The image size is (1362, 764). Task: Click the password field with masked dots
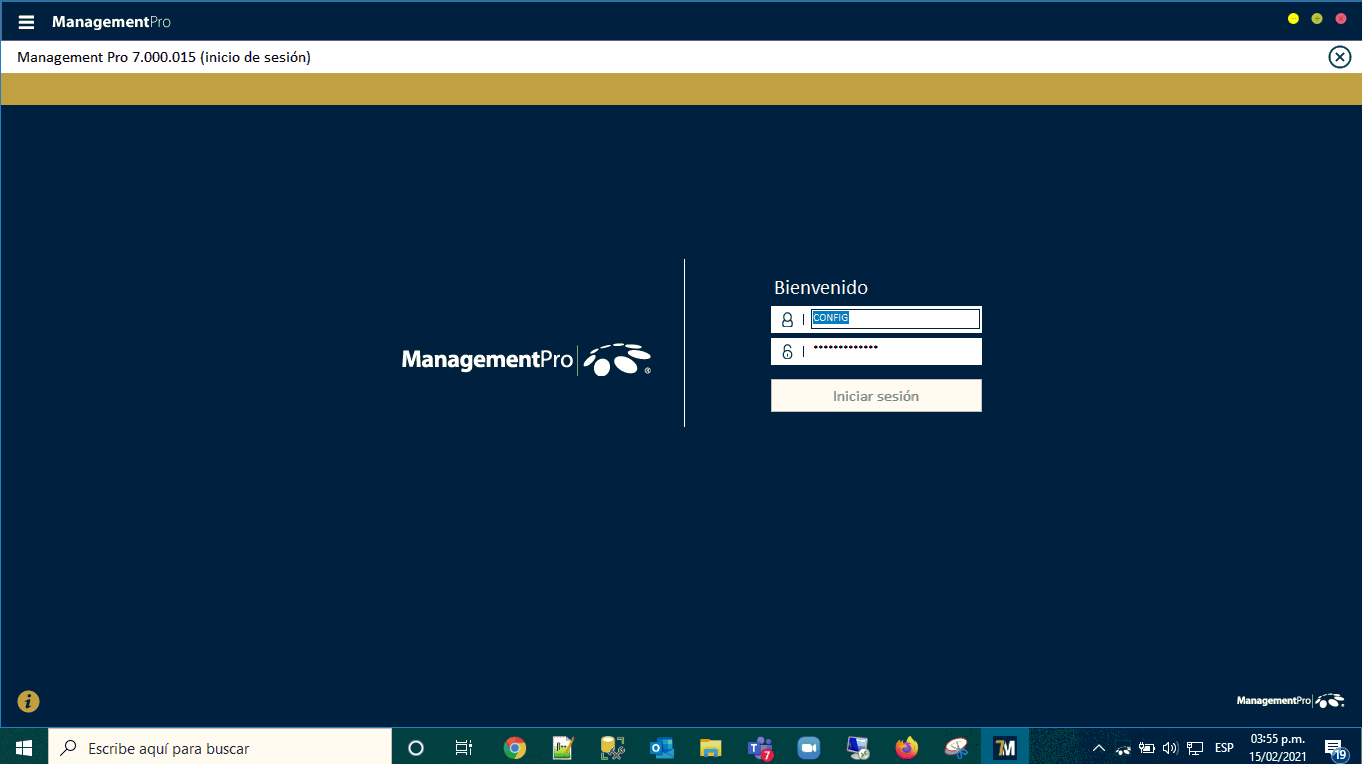[x=894, y=351]
